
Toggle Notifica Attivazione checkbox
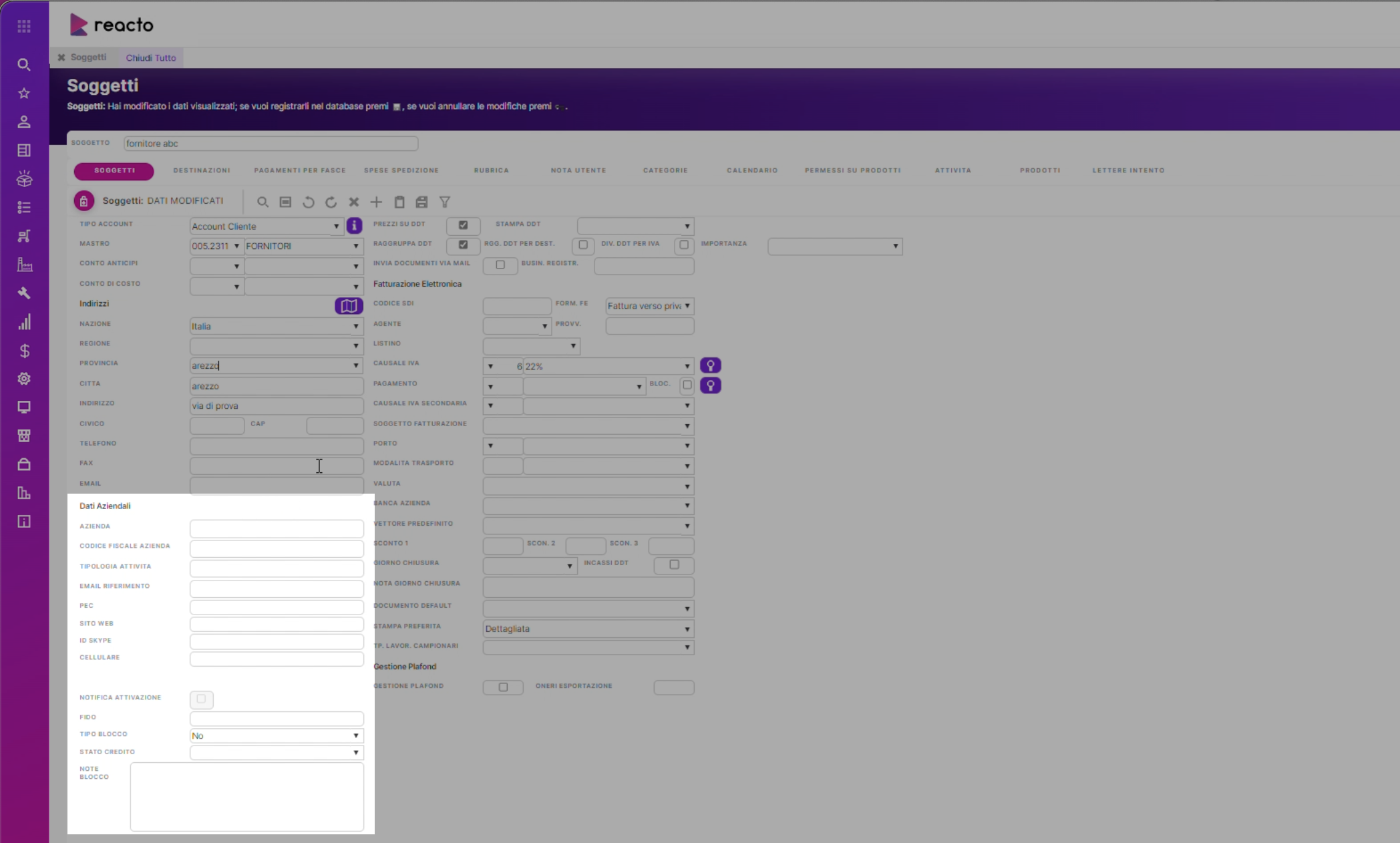pyautogui.click(x=201, y=699)
